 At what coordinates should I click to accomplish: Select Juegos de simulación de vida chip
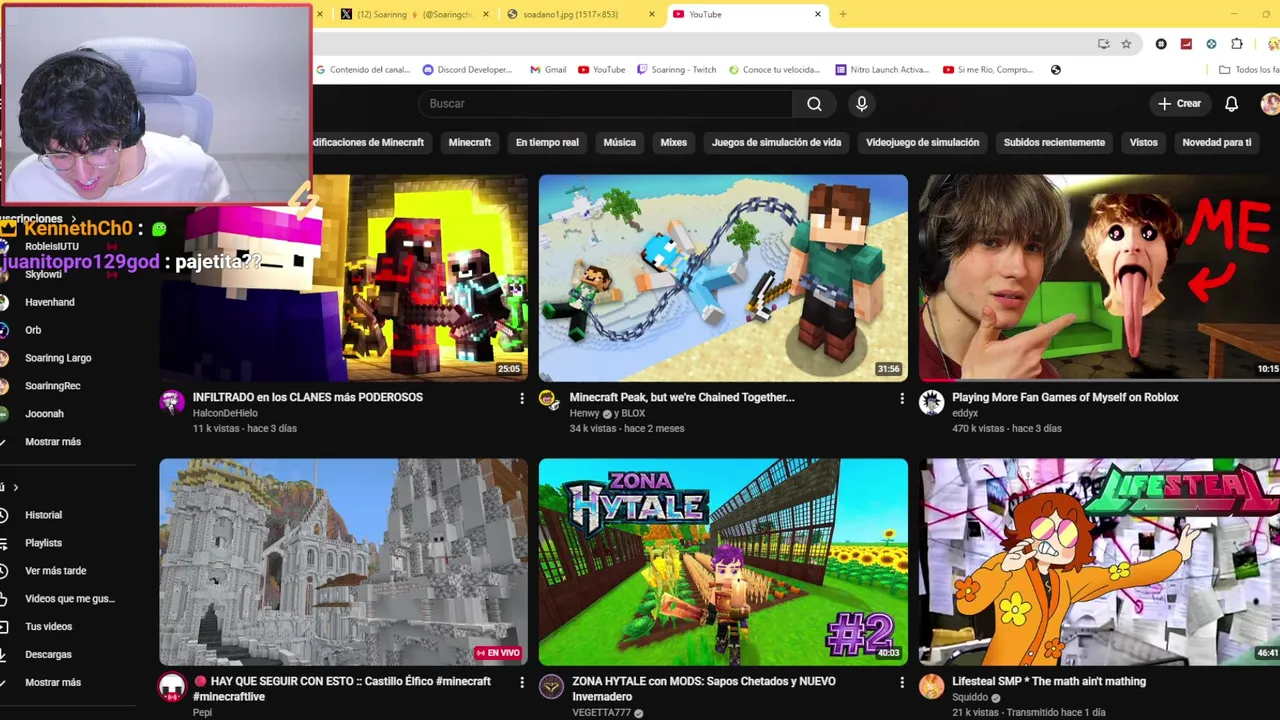(776, 142)
